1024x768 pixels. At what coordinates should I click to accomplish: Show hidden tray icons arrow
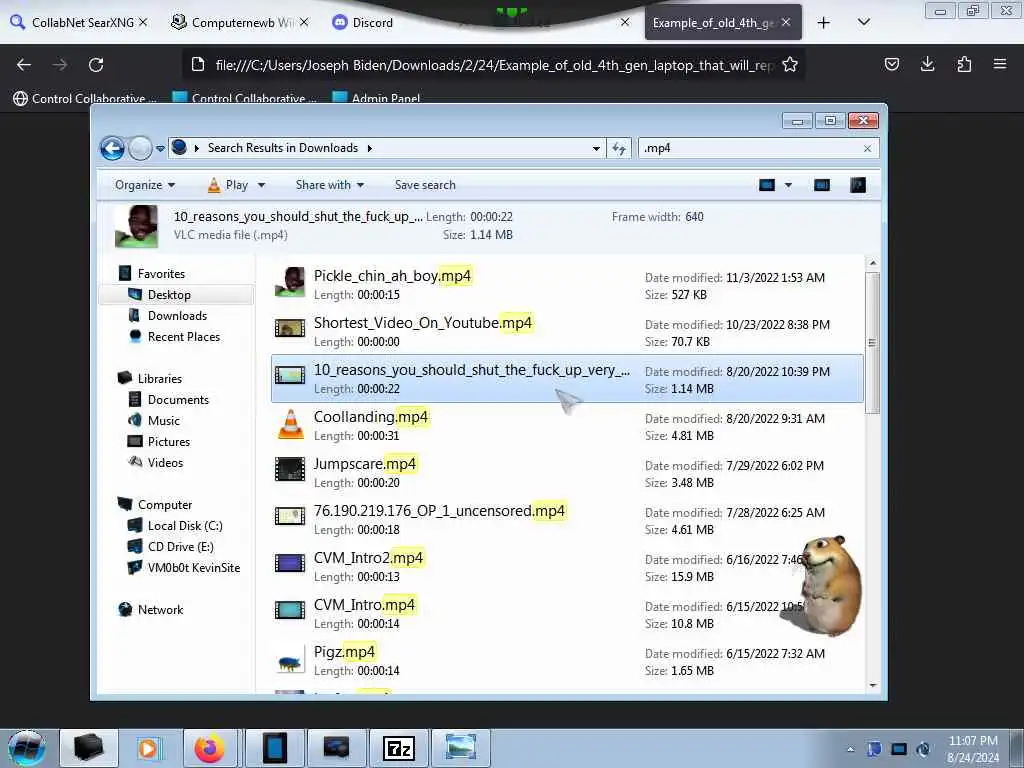click(x=850, y=749)
